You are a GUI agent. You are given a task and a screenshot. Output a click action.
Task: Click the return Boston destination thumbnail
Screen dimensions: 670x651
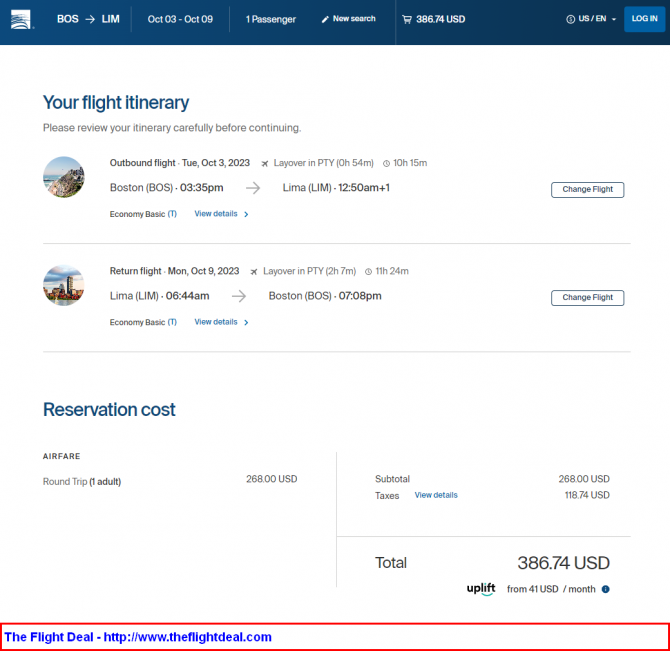(64, 285)
